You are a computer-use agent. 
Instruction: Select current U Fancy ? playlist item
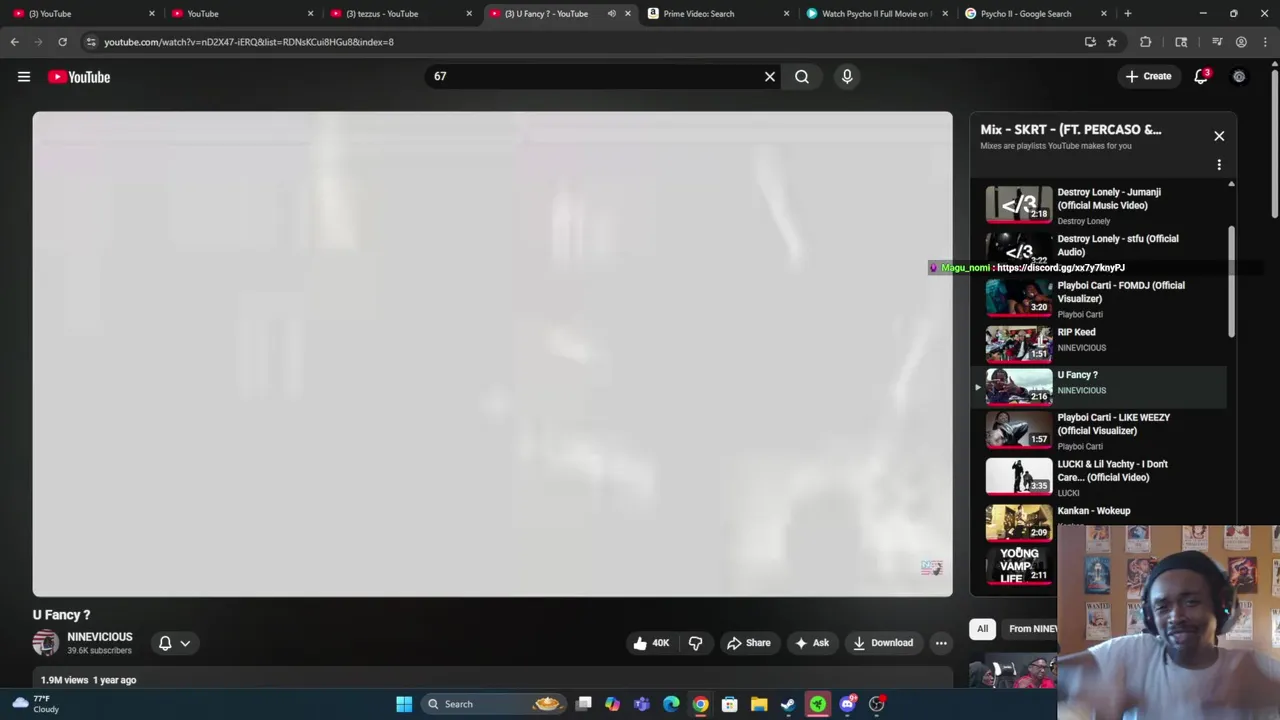(x=1100, y=386)
